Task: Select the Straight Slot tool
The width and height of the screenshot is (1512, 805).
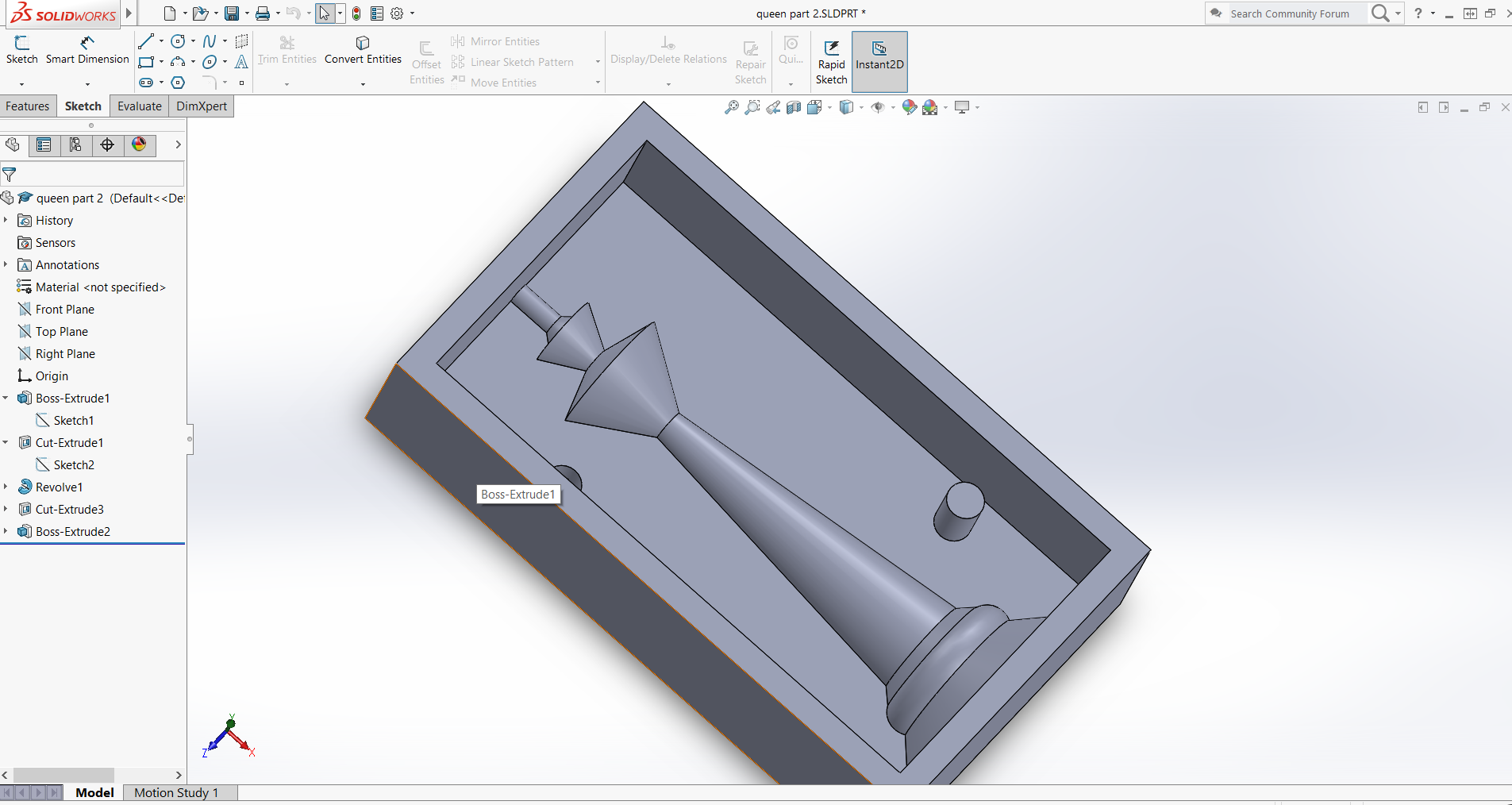Action: tap(146, 83)
